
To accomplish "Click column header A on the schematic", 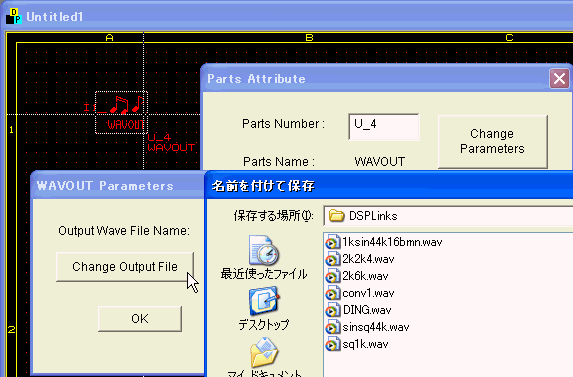I will [x=109, y=37].
